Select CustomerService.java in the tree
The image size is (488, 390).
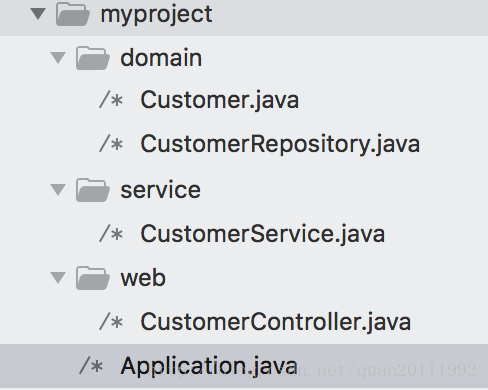tap(263, 233)
